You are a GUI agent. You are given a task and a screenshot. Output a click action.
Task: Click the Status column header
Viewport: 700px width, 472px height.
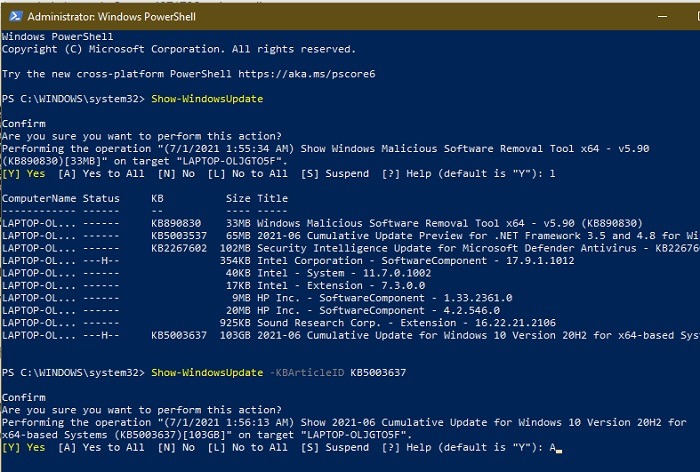coord(101,198)
